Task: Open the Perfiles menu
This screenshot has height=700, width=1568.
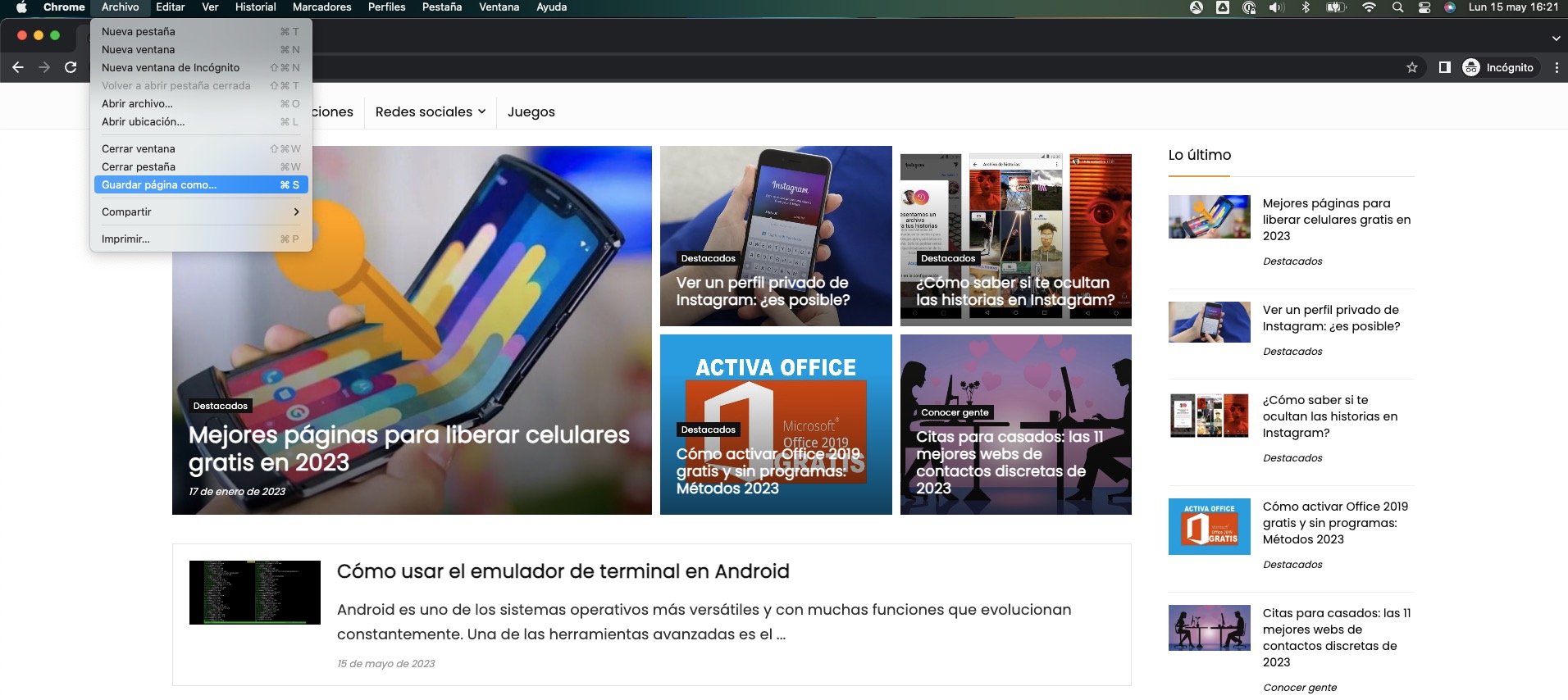Action: tap(386, 7)
